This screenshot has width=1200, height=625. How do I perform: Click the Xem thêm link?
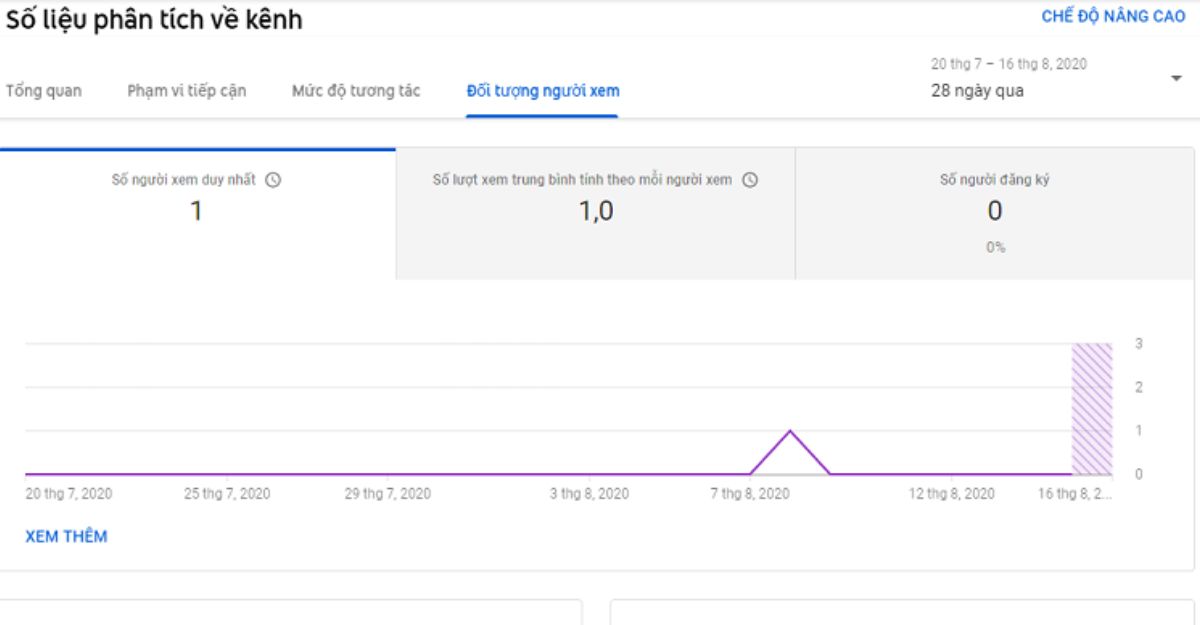(66, 536)
